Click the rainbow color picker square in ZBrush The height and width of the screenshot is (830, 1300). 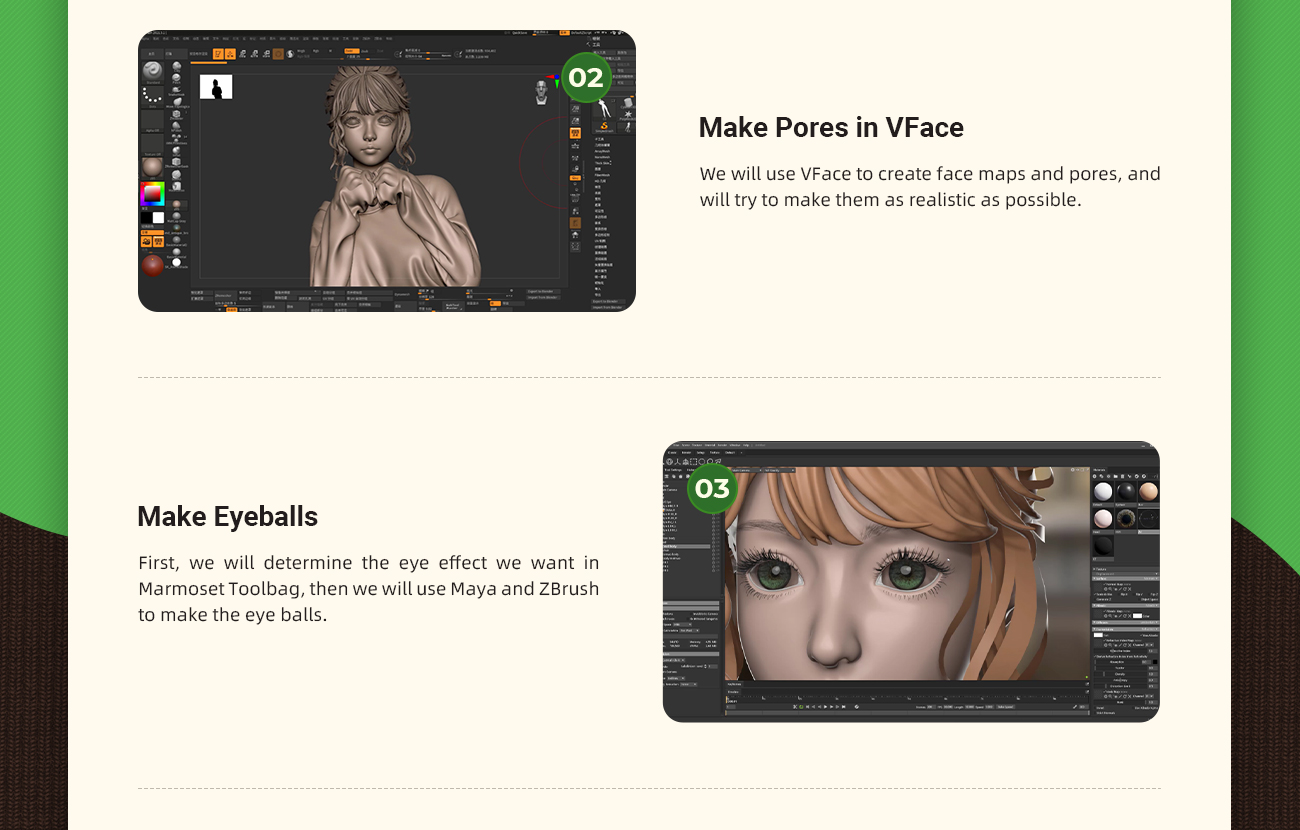(152, 193)
